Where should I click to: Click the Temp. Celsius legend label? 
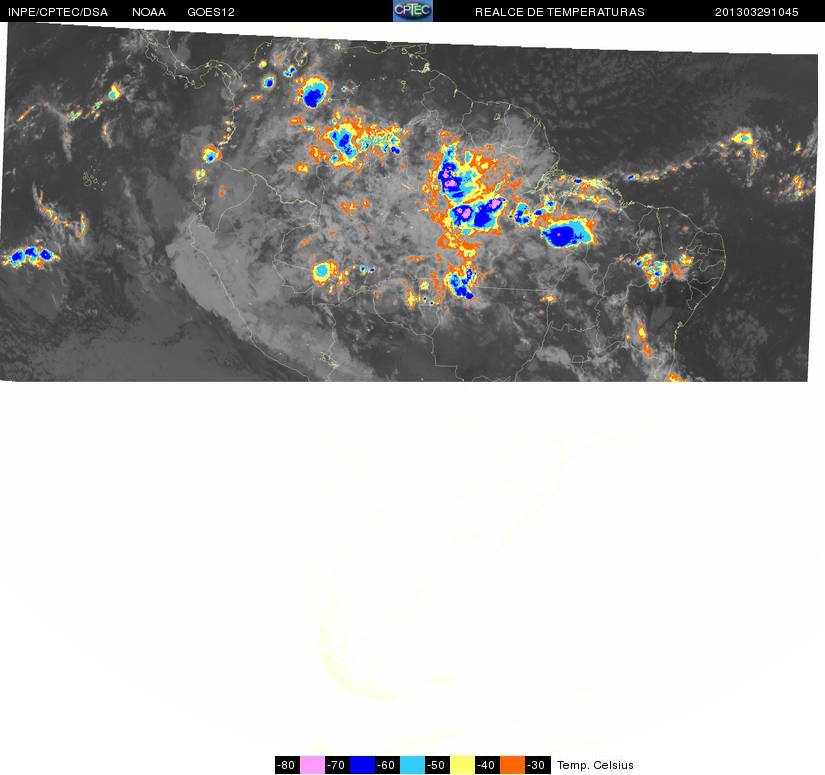pos(595,765)
